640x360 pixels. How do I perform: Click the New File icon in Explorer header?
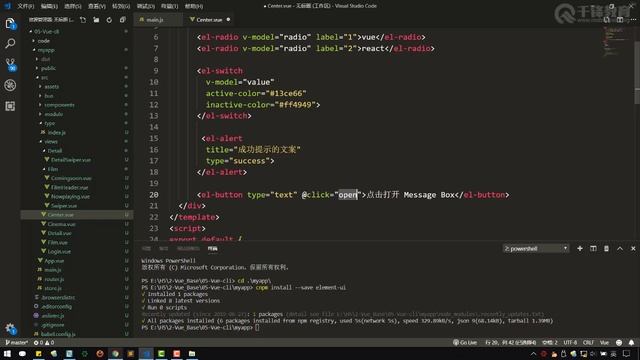[83, 20]
